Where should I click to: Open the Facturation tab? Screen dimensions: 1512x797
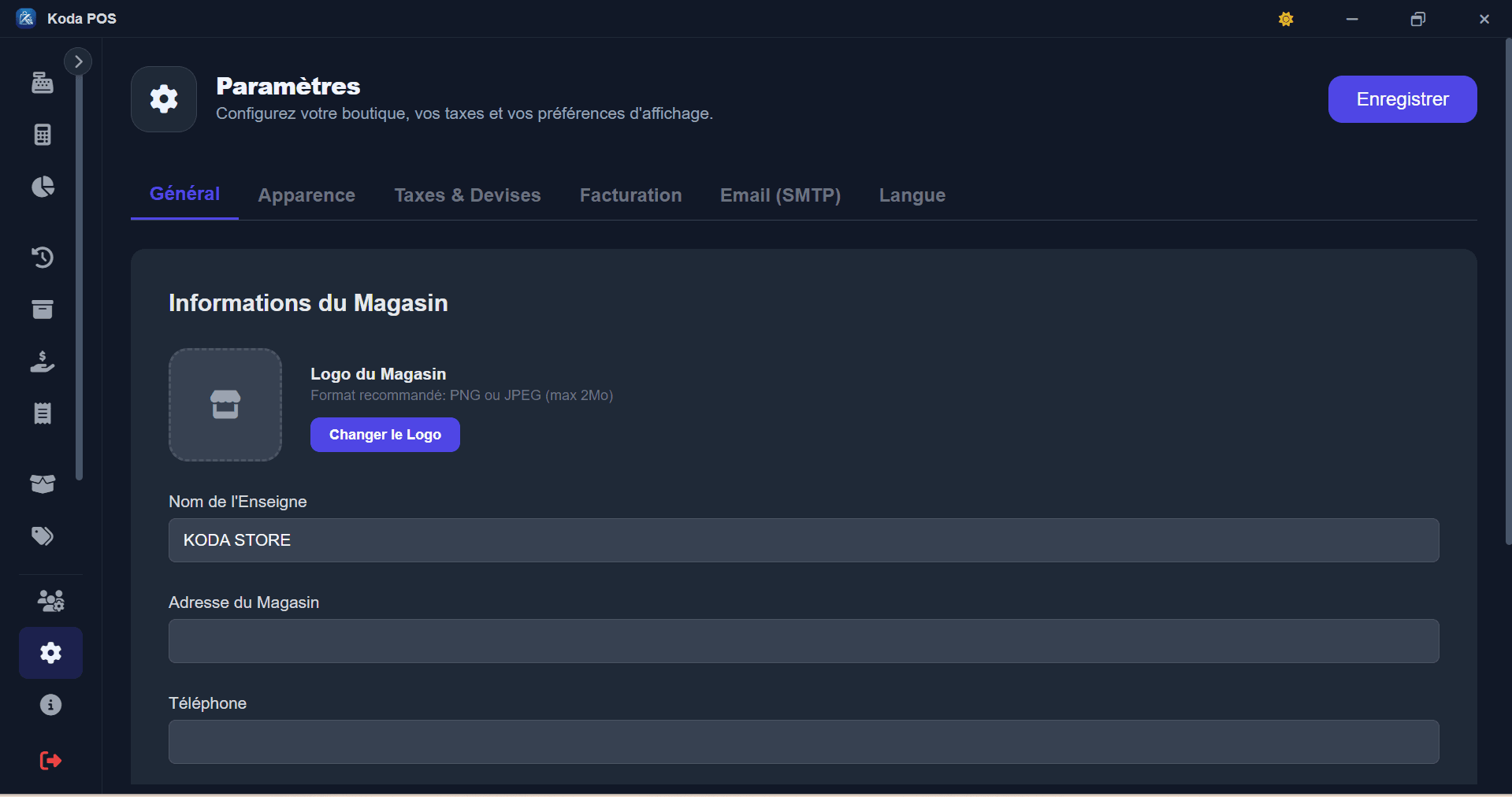(631, 195)
